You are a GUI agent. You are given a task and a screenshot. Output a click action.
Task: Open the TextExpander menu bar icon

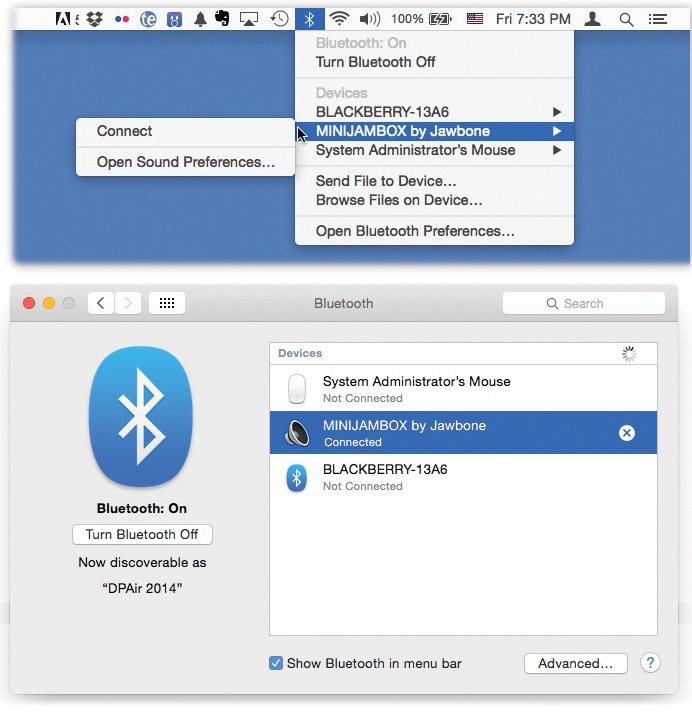coord(148,20)
